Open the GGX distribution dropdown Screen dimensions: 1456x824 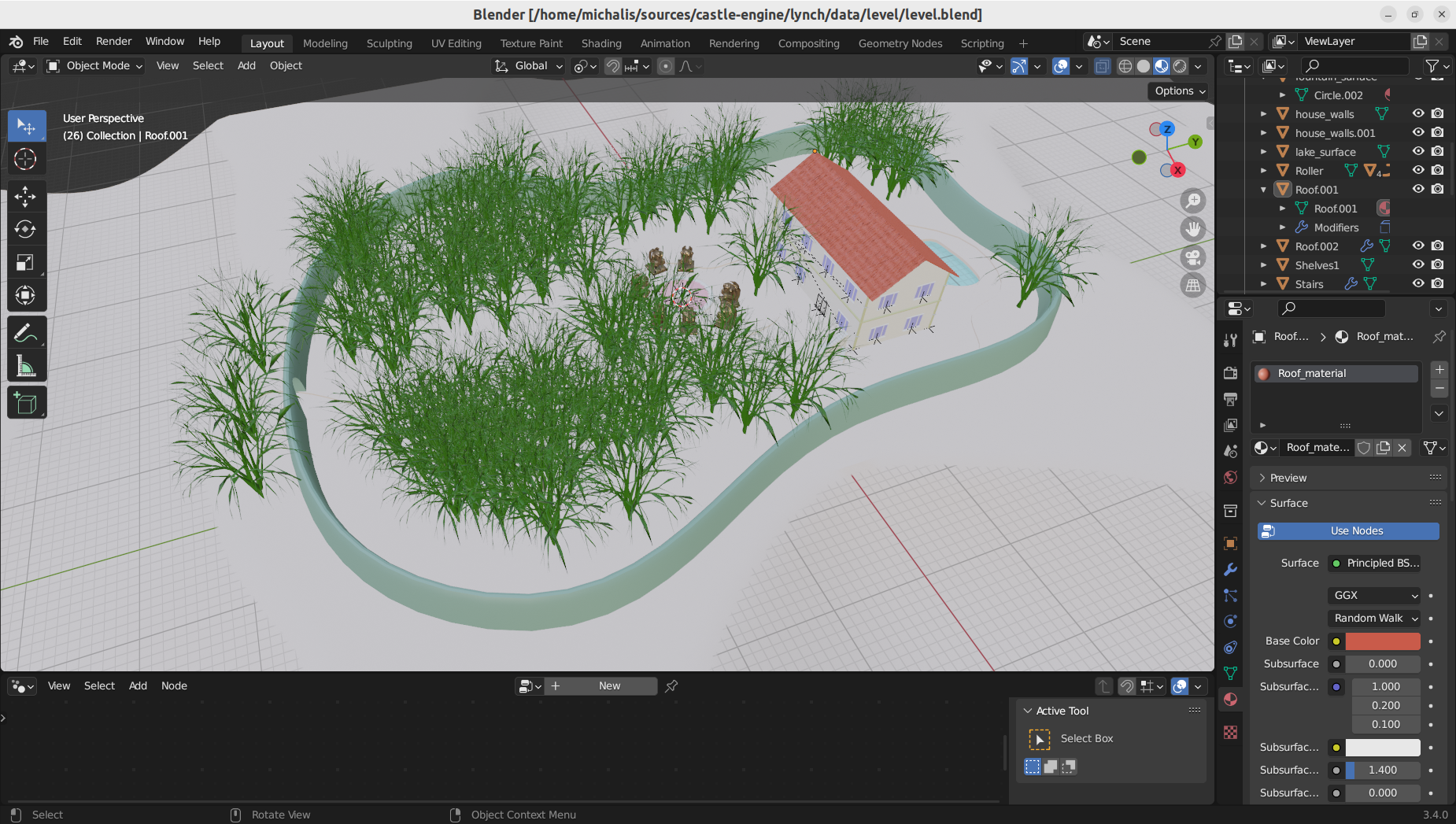[1373, 595]
